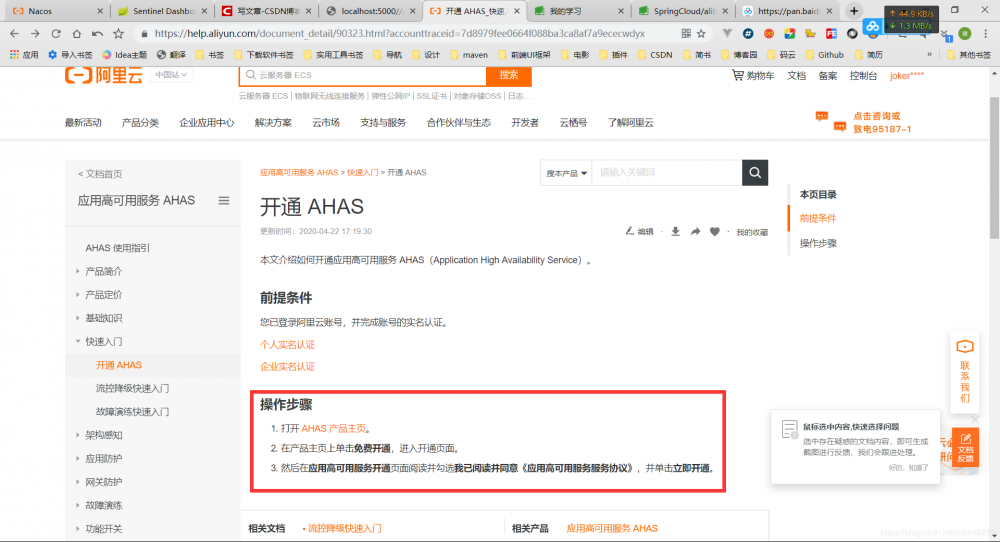
Task: Open 联系我们 contact widget
Action: (x=965, y=371)
